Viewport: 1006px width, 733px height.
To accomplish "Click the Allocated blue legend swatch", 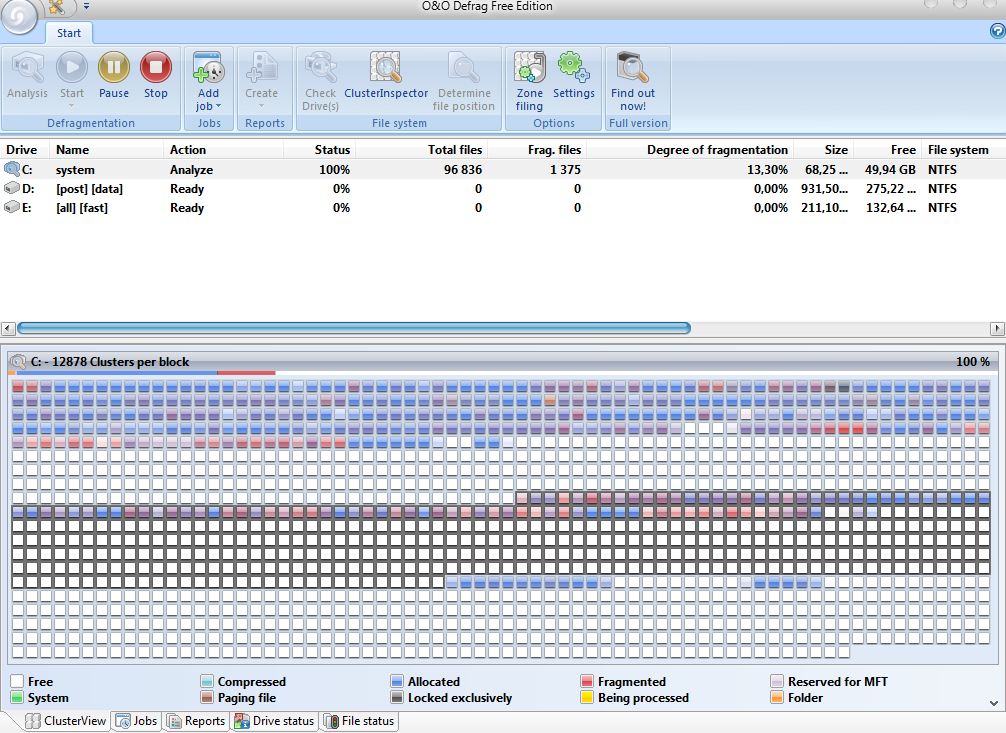I will coord(396,682).
